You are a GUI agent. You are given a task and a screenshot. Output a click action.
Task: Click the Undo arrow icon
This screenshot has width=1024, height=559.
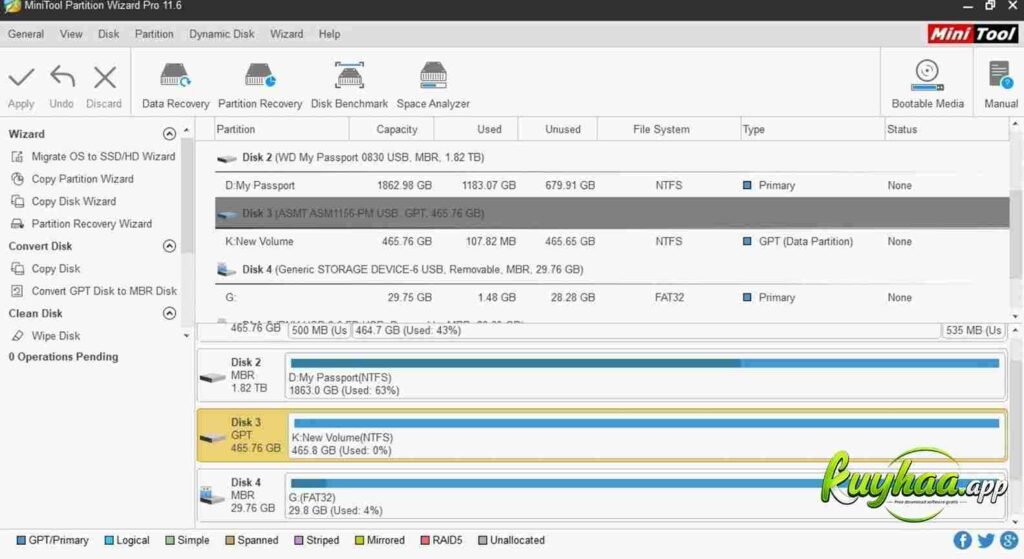click(x=62, y=78)
